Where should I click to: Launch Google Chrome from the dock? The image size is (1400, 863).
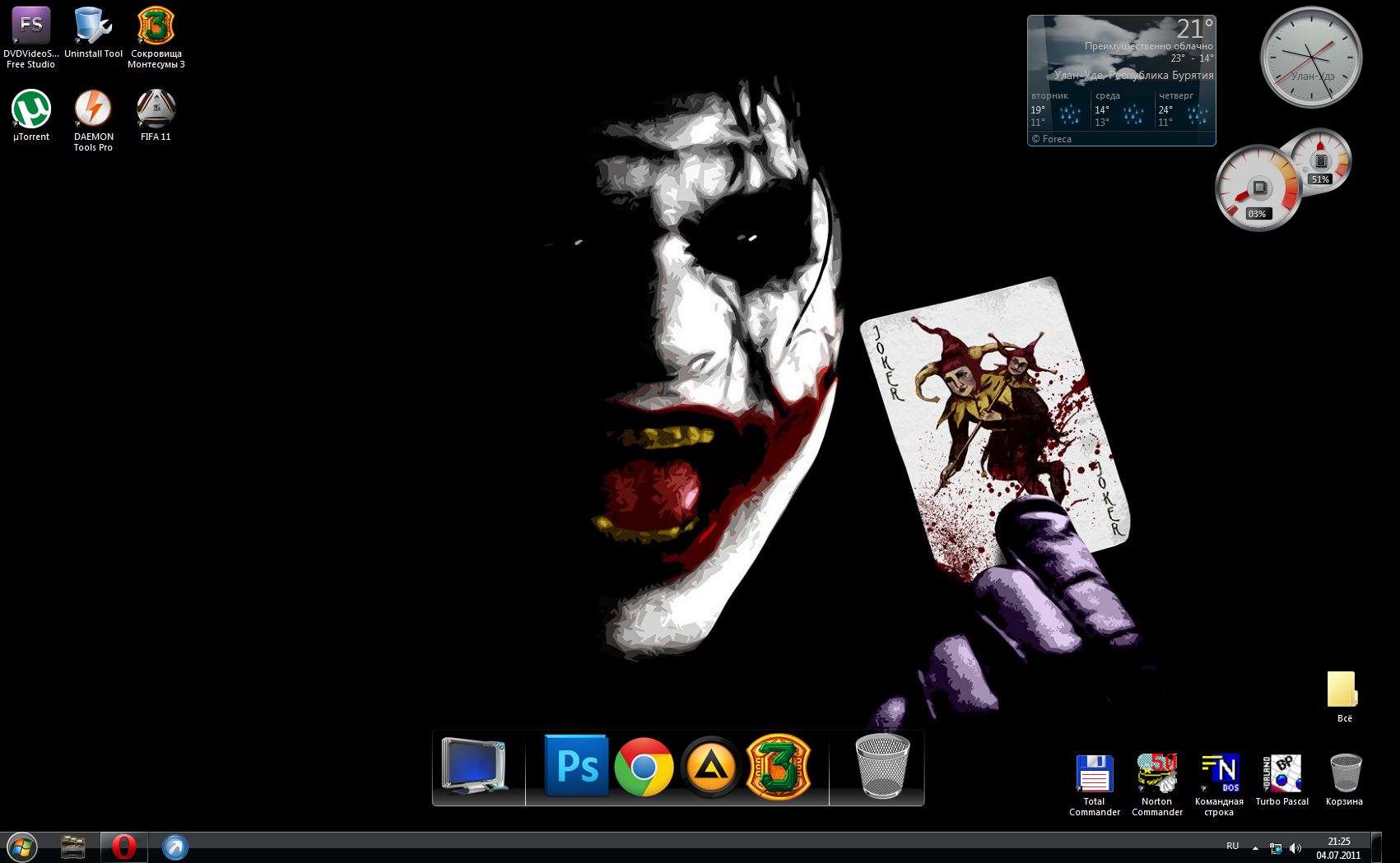[x=644, y=767]
